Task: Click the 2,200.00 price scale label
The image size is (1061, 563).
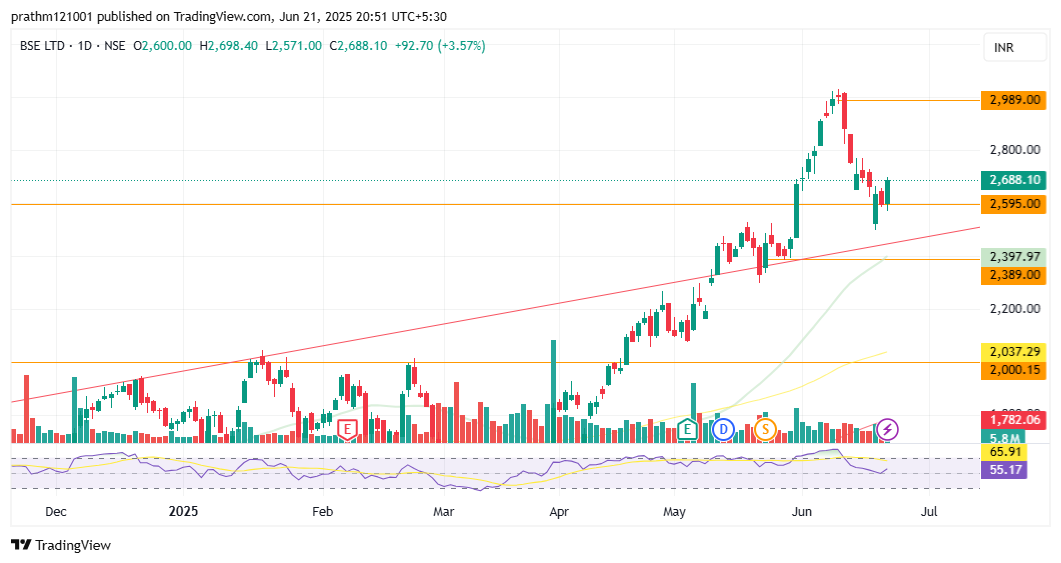Action: (x=1014, y=309)
